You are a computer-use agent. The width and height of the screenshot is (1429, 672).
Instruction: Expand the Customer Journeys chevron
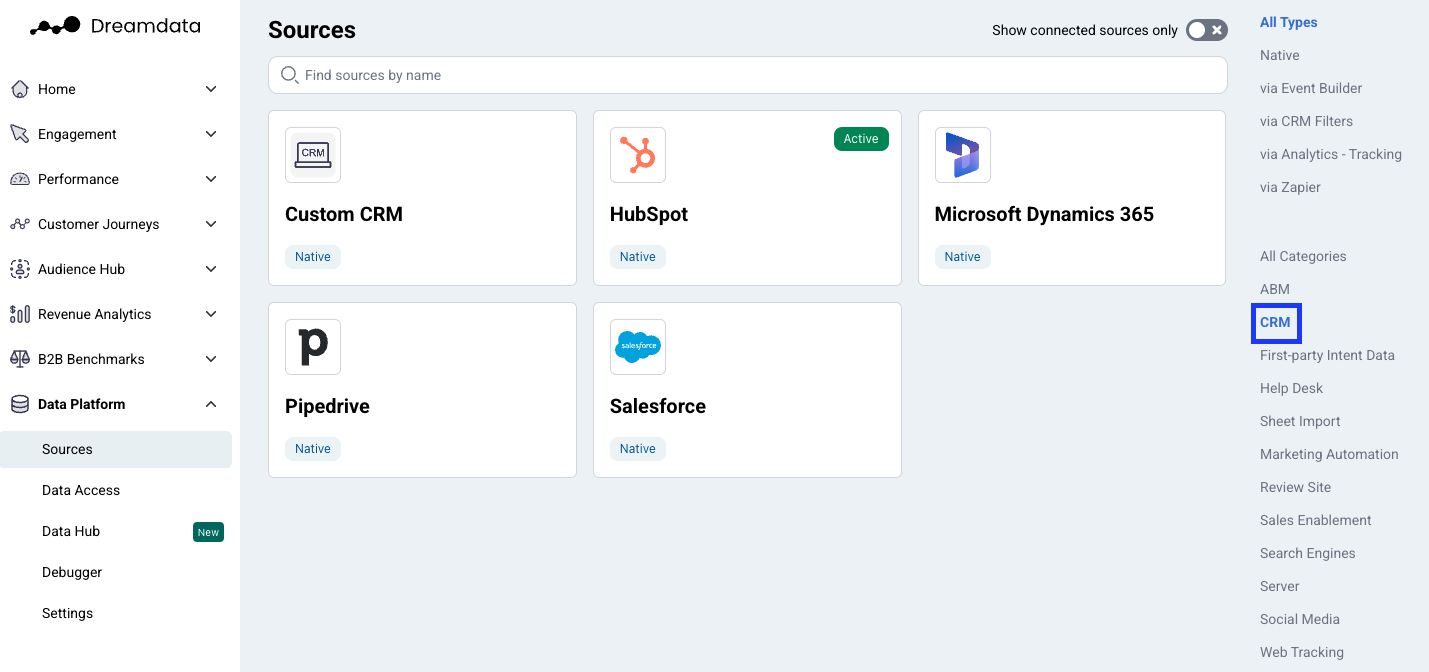coord(211,224)
